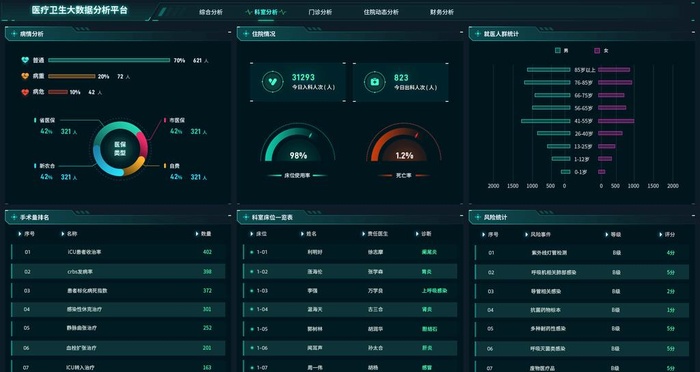Image resolution: width=700 pixels, height=372 pixels.
Task: Click the 风险统计 panel header icon
Action: coord(478,217)
